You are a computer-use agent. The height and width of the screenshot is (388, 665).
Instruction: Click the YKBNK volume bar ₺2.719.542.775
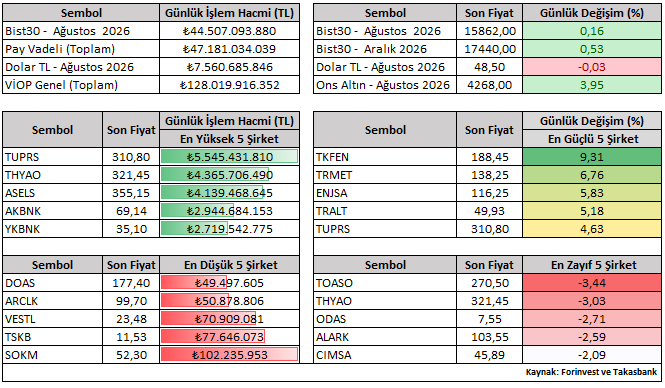coord(229,229)
